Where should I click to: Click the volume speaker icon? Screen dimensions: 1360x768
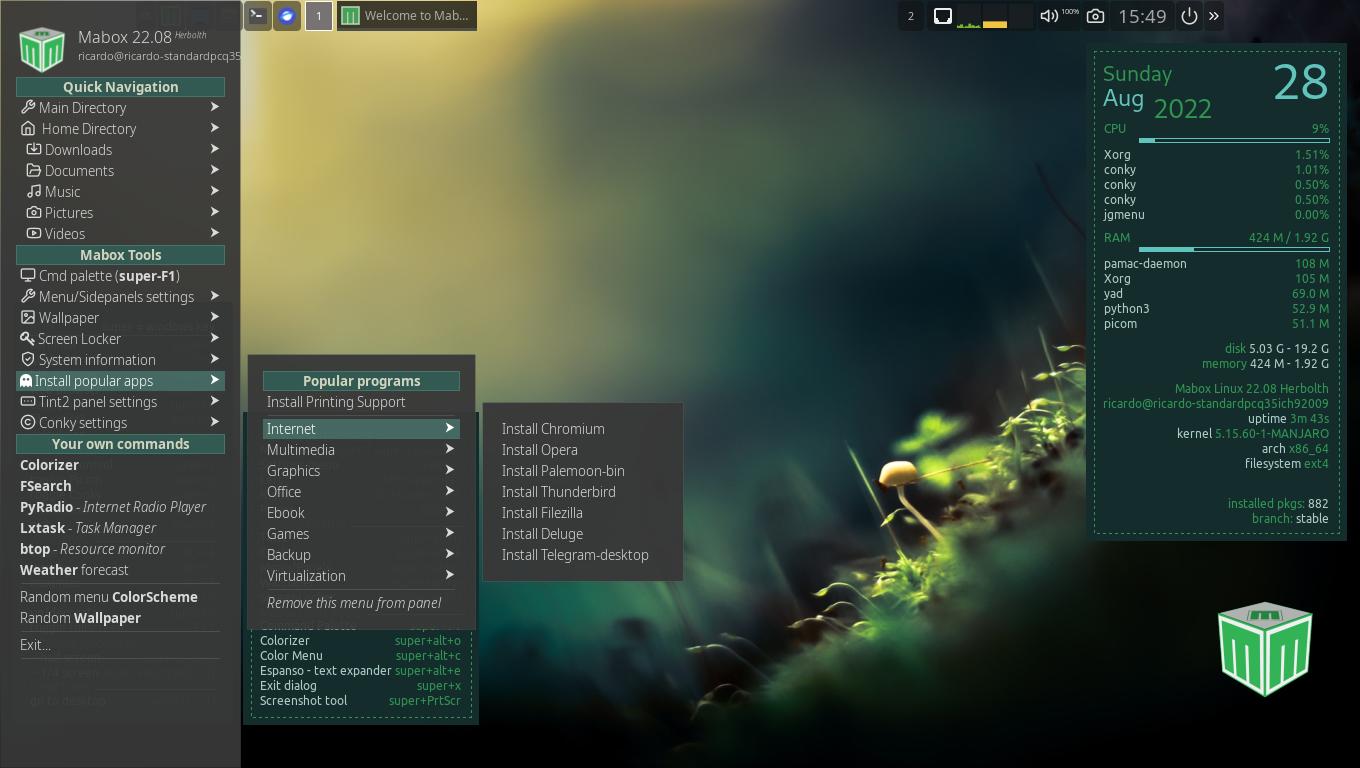(1048, 16)
